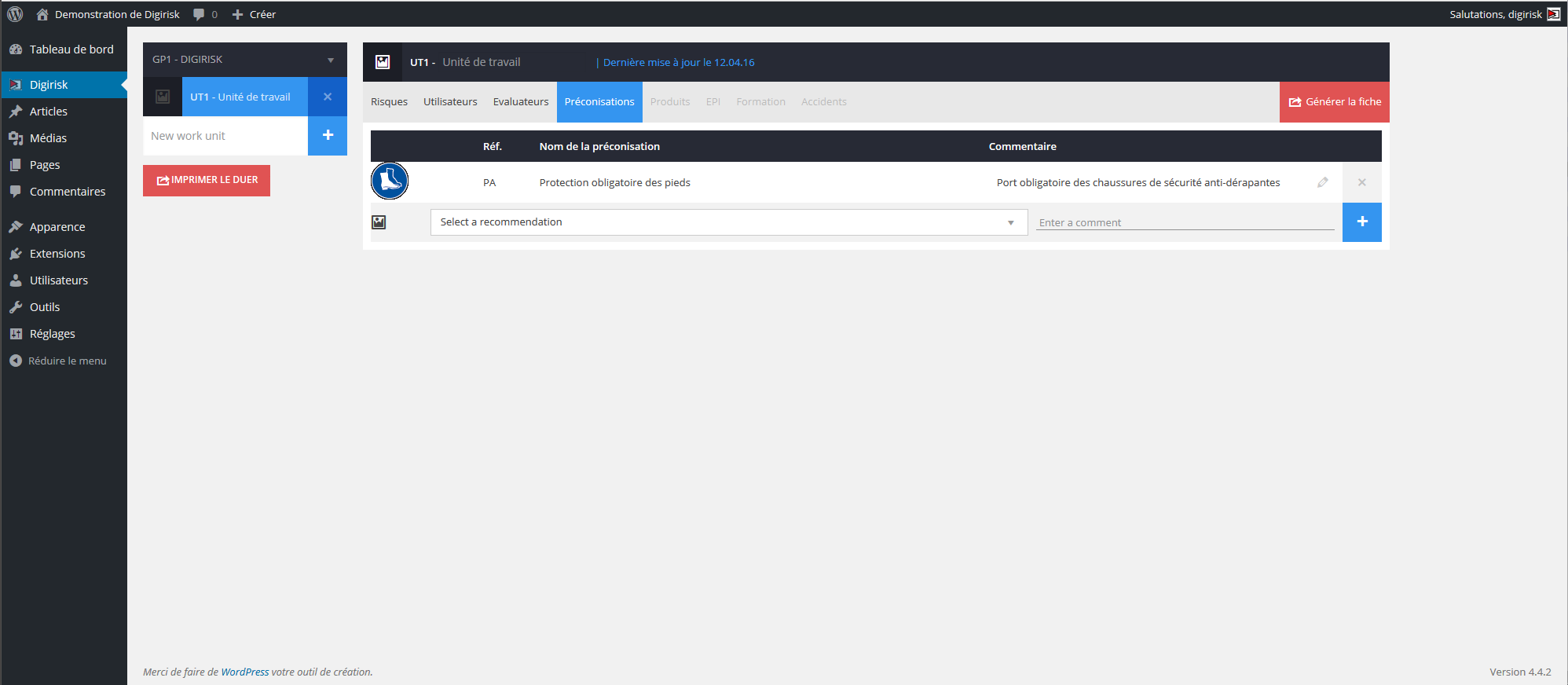Open Salutations, digirisk account menu
The image size is (1568, 685).
pos(1504,14)
